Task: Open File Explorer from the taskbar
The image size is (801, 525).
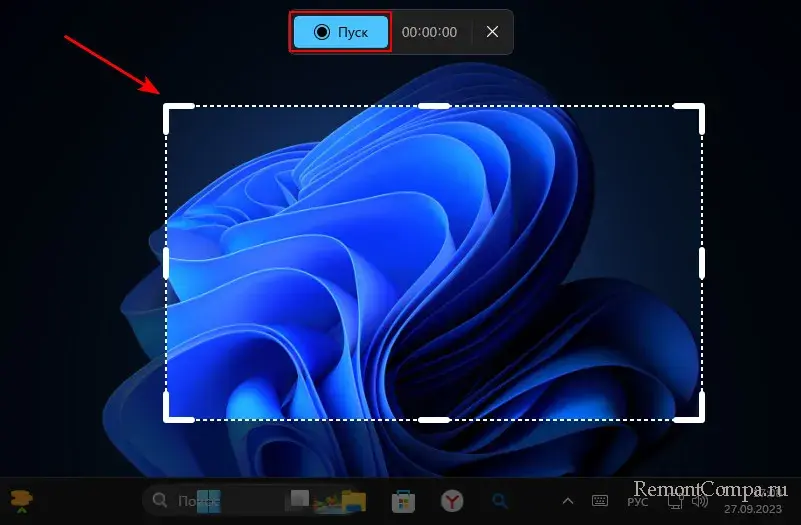Action: [353, 500]
